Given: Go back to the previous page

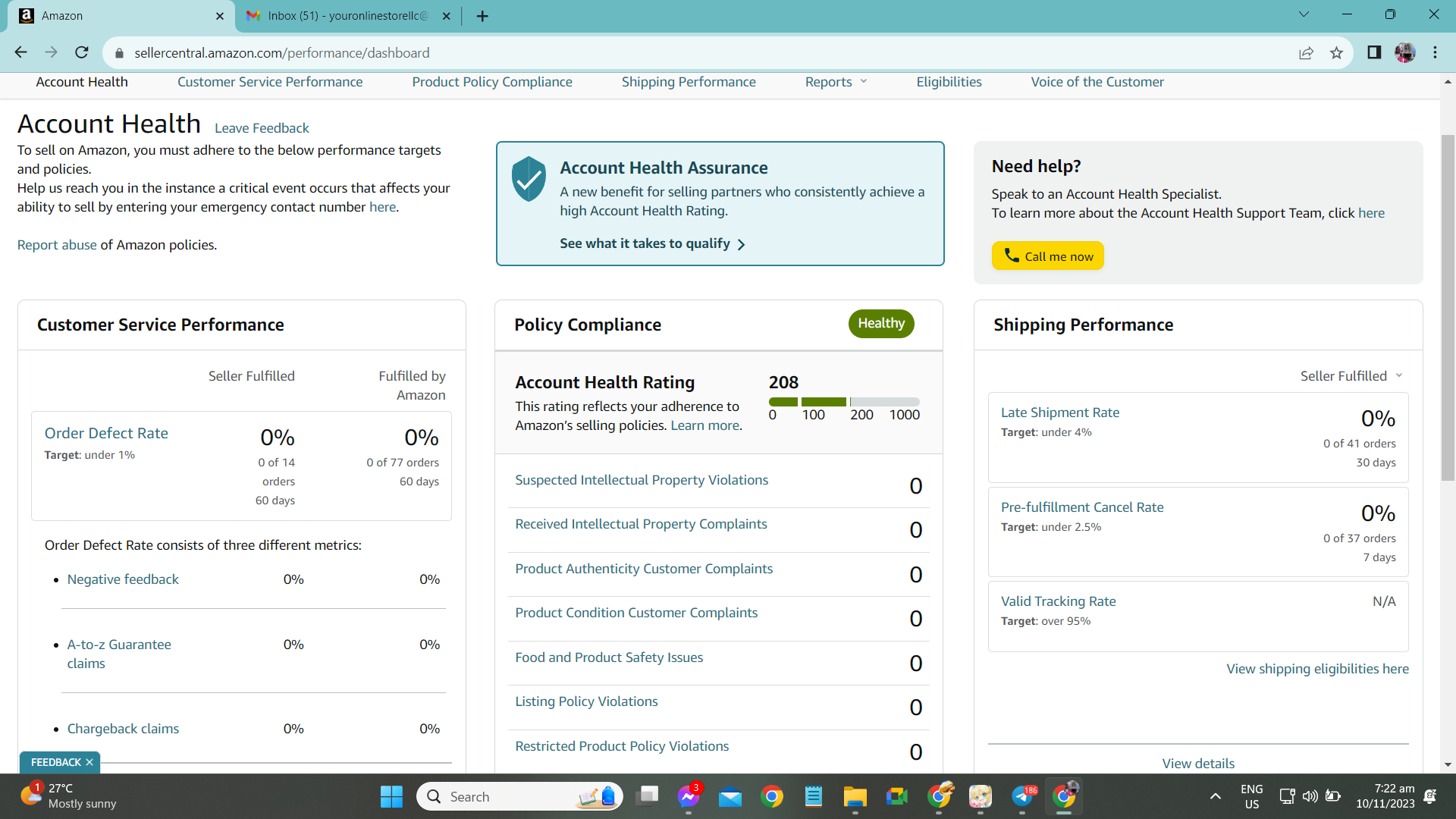Looking at the screenshot, I should pyautogui.click(x=20, y=52).
